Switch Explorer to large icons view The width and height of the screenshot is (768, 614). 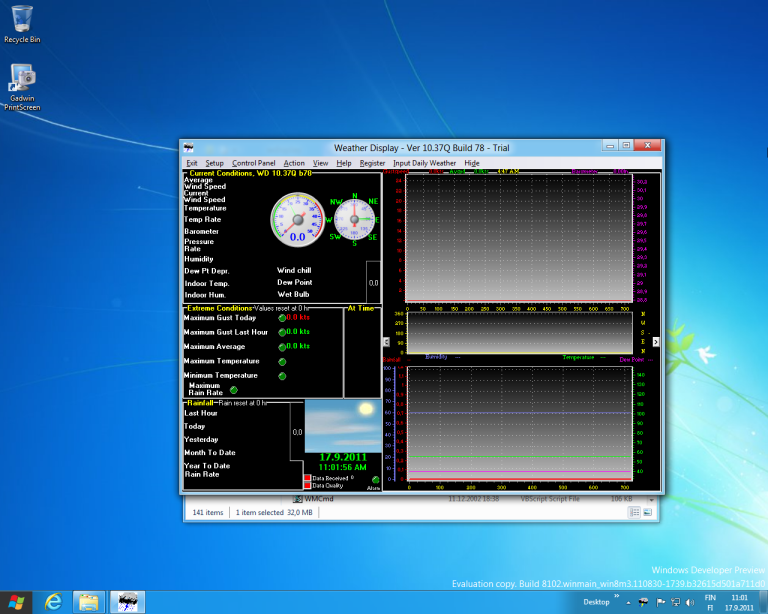coord(647,512)
